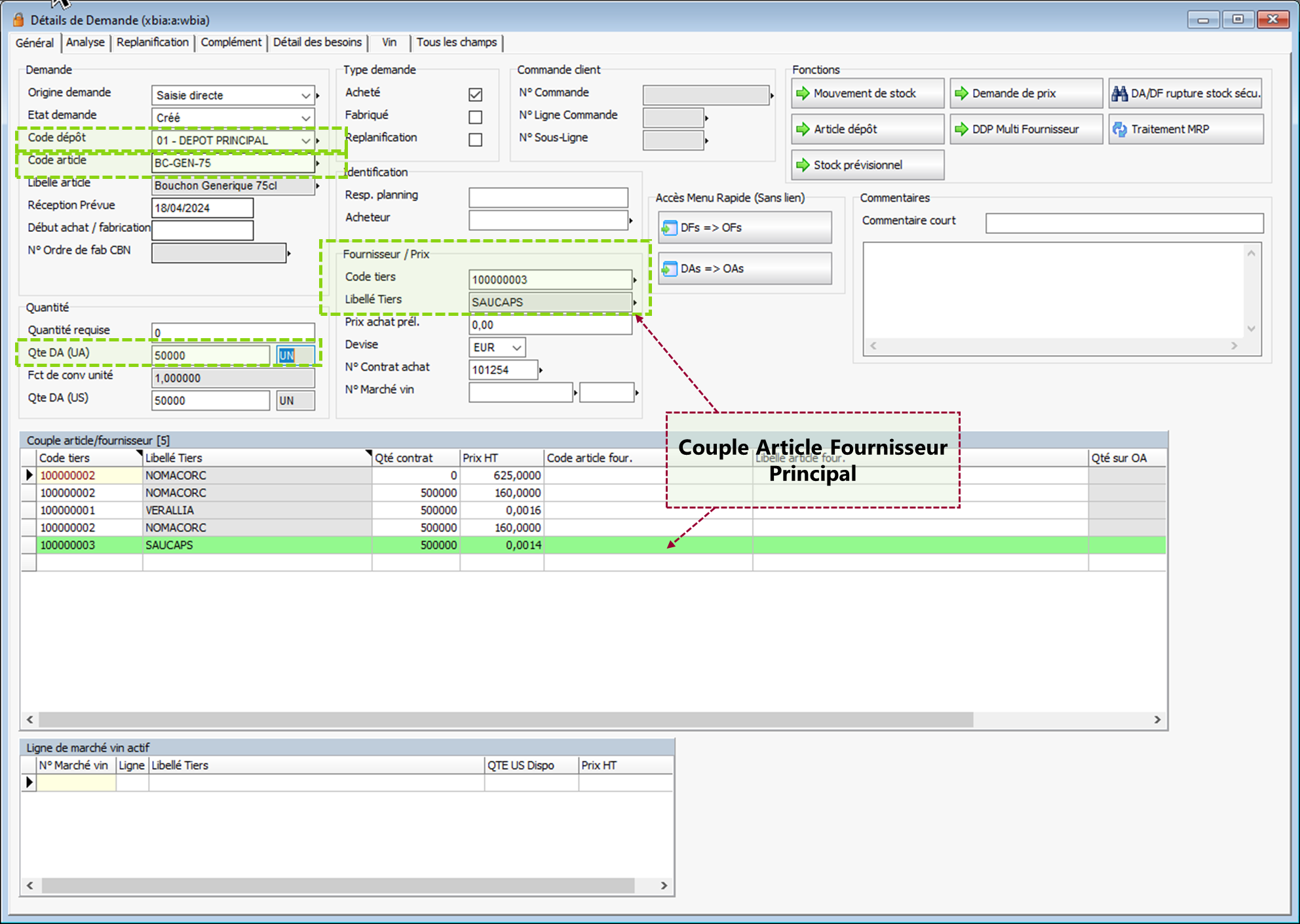Click the binoculars icon on DA/DF rupture stock
This screenshot has width=1300, height=924.
(x=1119, y=93)
